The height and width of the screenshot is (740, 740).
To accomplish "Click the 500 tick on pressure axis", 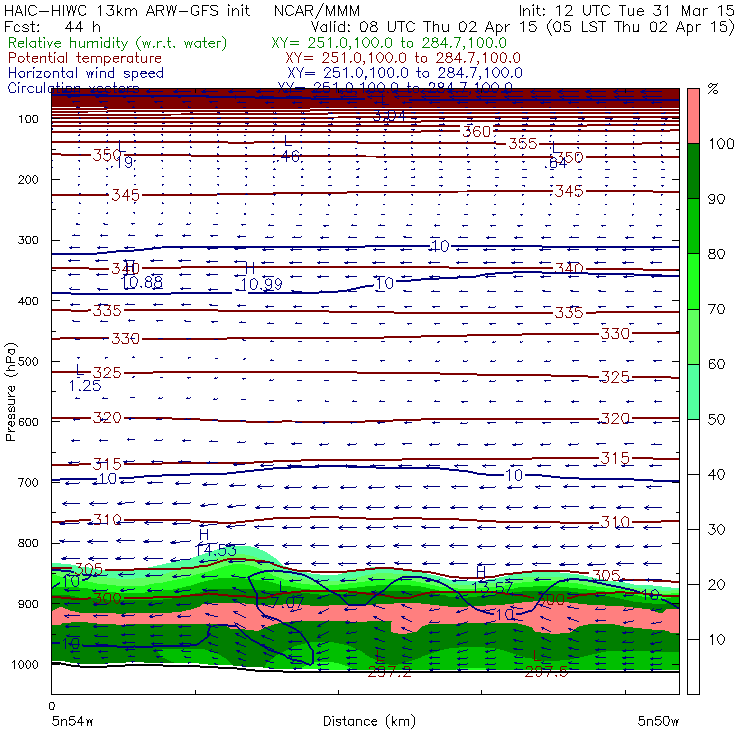I will (28, 361).
